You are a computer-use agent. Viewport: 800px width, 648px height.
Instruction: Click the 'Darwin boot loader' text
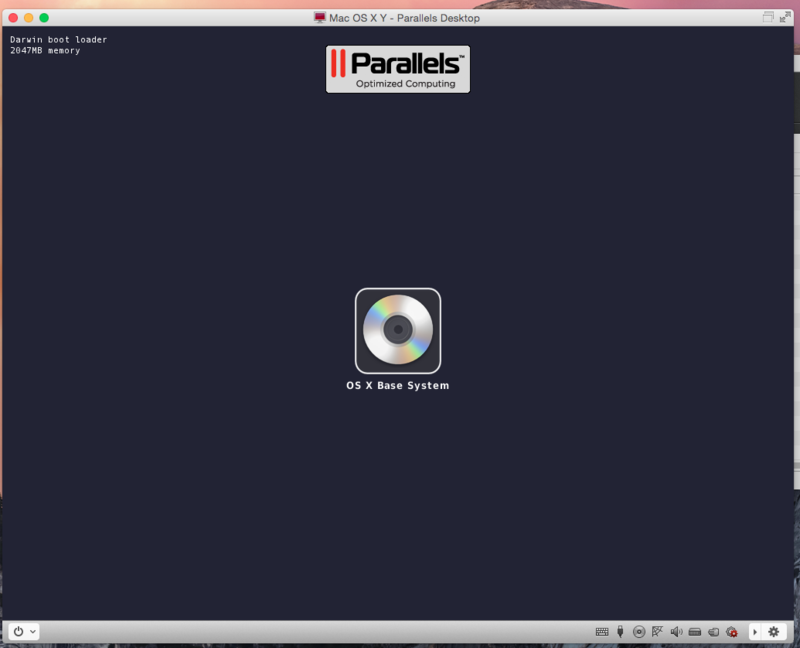59,39
